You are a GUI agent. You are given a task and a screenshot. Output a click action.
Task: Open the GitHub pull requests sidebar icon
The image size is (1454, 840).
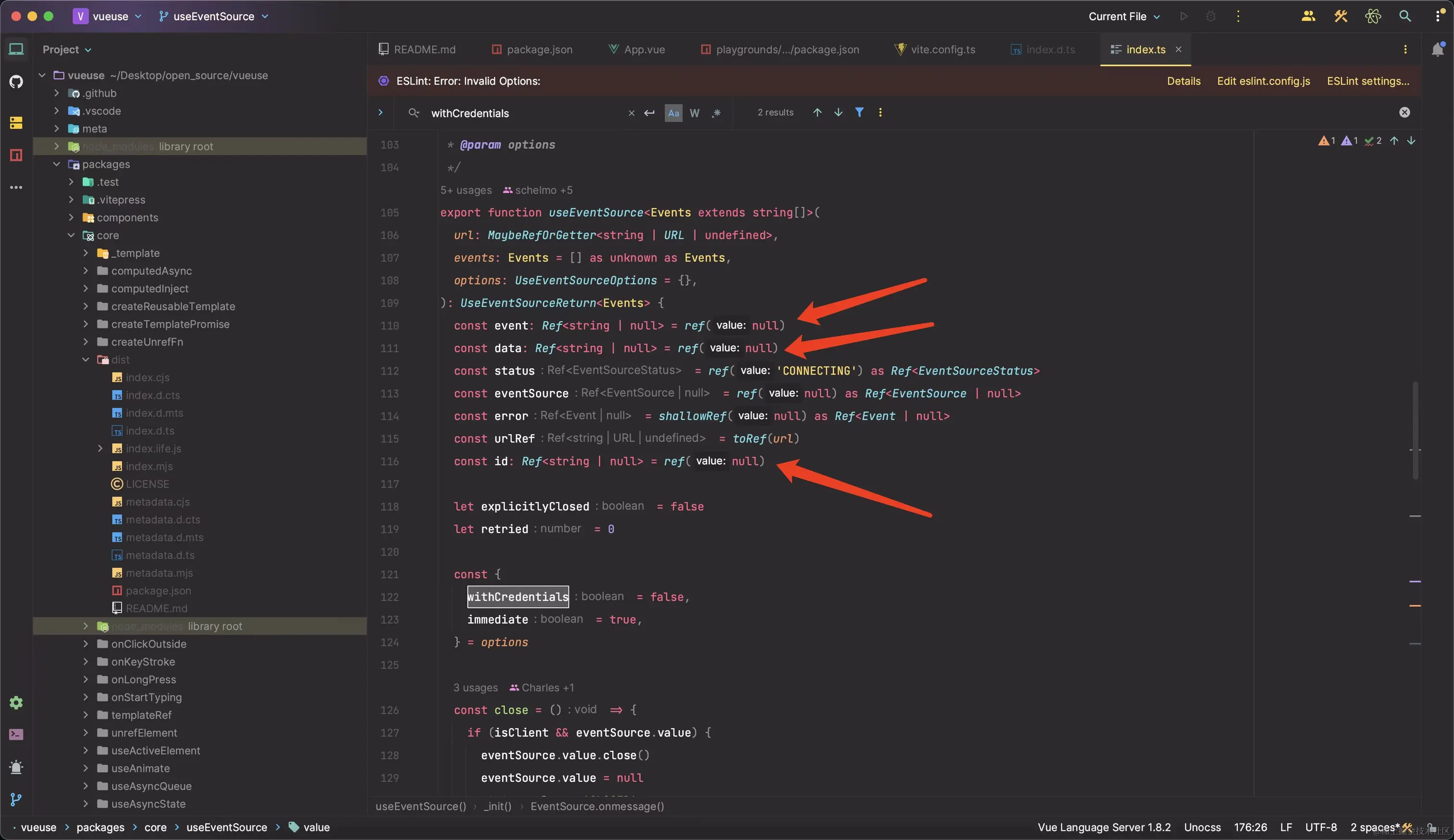(16, 82)
